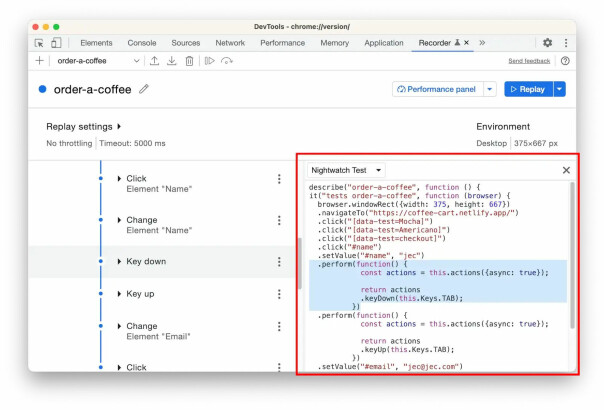Click the .setValue("#email") code line
Screen dimensions: 604x410
[x=390, y=366]
